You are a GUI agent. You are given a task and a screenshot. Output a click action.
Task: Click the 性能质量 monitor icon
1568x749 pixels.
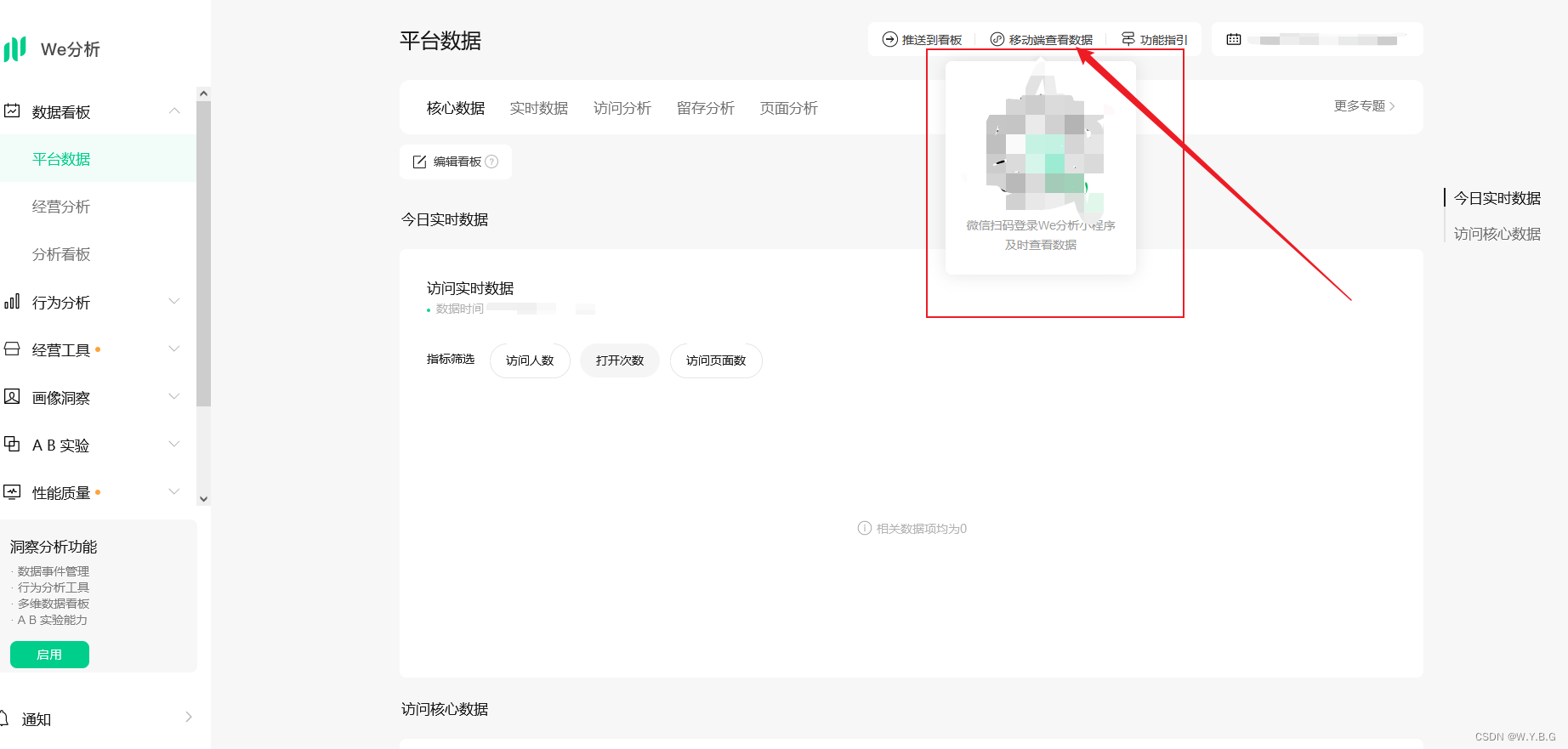coord(12,491)
